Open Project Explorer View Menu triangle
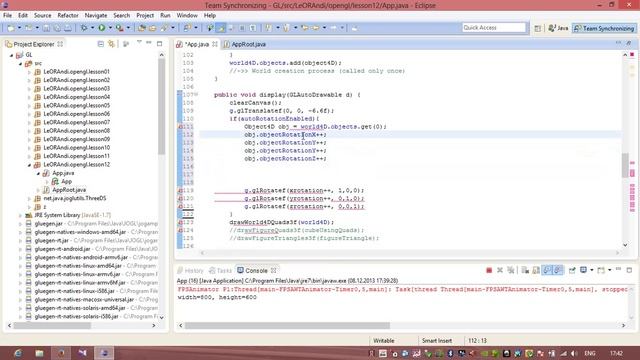The height and width of the screenshot is (360, 640). click(139, 43)
